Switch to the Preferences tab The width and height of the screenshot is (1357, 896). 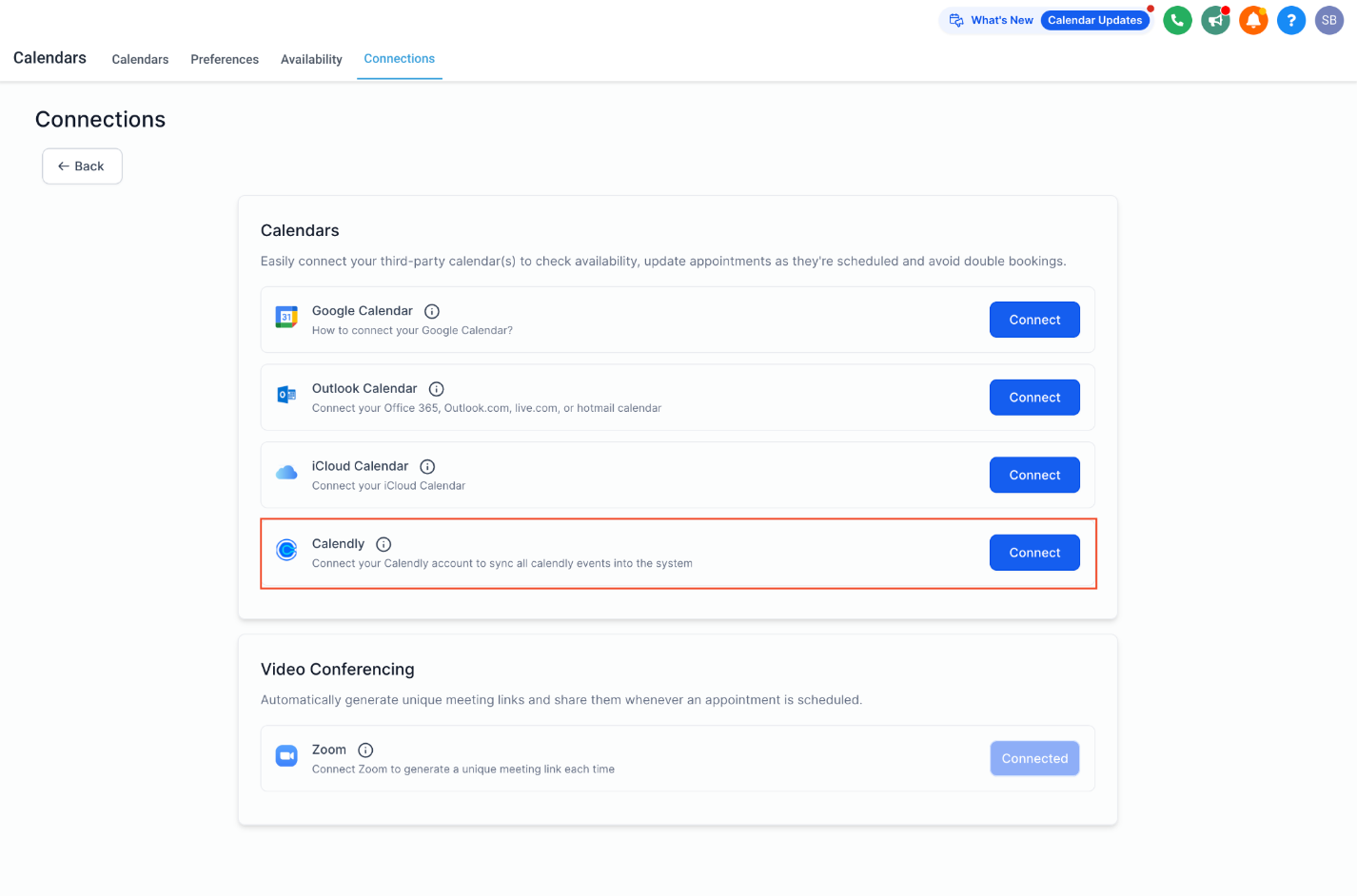pos(225,59)
